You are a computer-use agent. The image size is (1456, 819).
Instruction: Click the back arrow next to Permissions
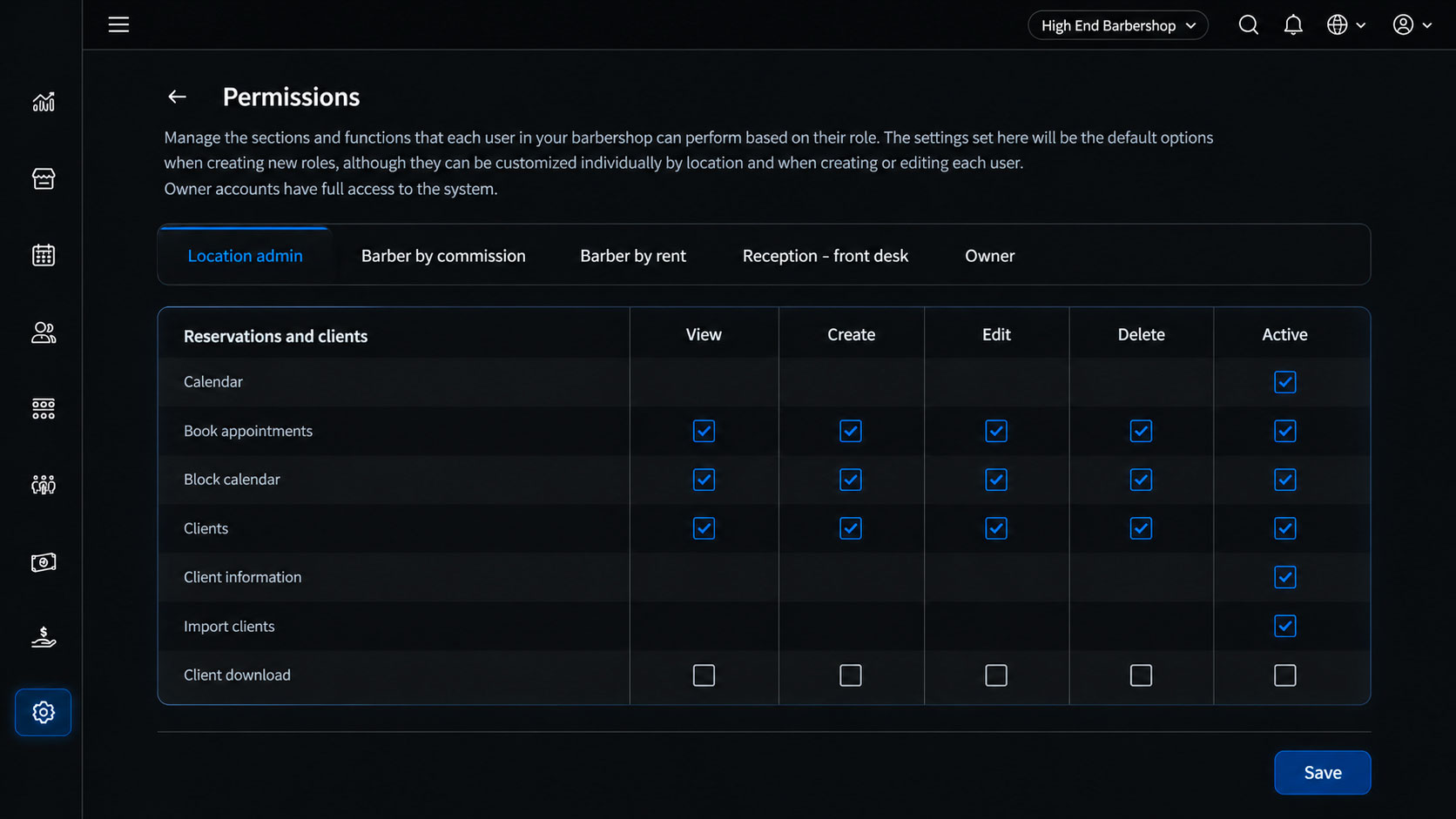click(177, 97)
